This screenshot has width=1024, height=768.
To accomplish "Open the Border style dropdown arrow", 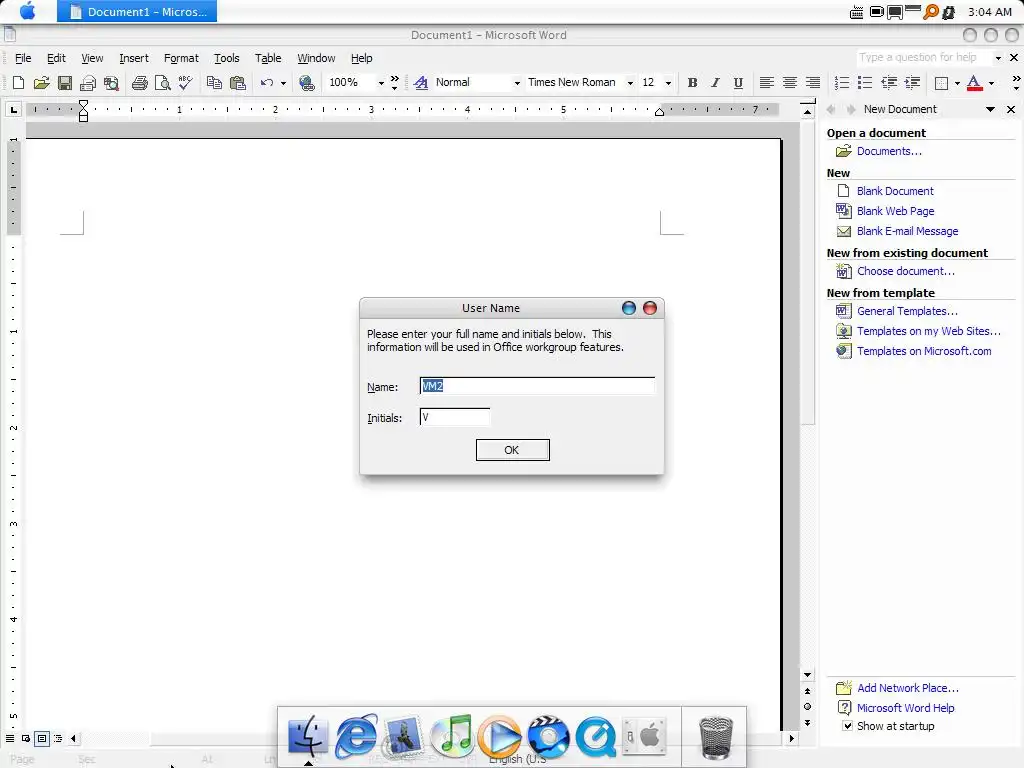I will point(957,84).
